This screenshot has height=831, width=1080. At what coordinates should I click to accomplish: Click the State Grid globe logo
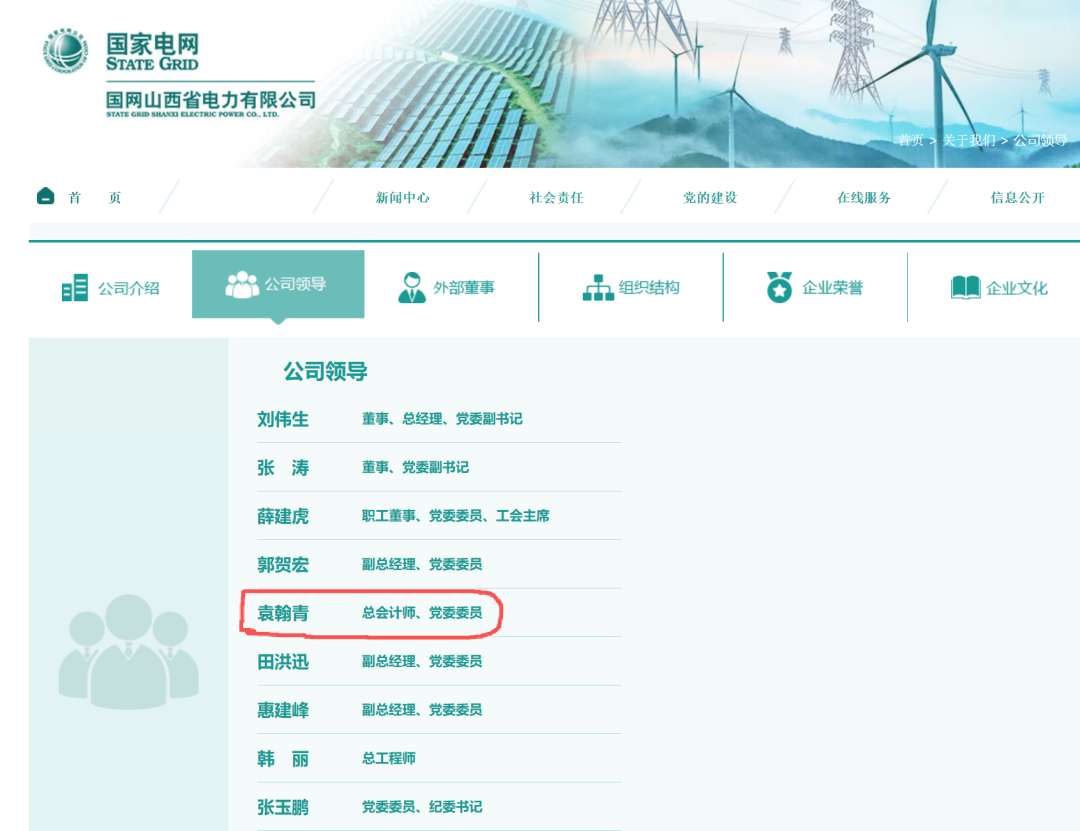[65, 50]
